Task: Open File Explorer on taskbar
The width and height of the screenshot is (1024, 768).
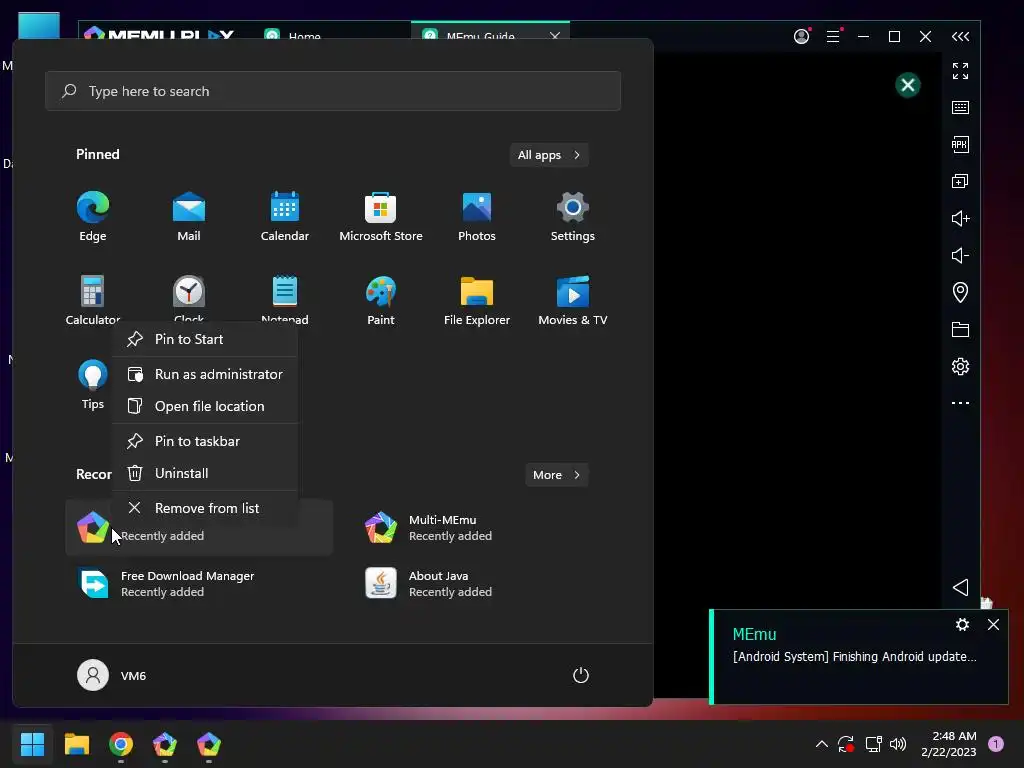Action: point(77,744)
